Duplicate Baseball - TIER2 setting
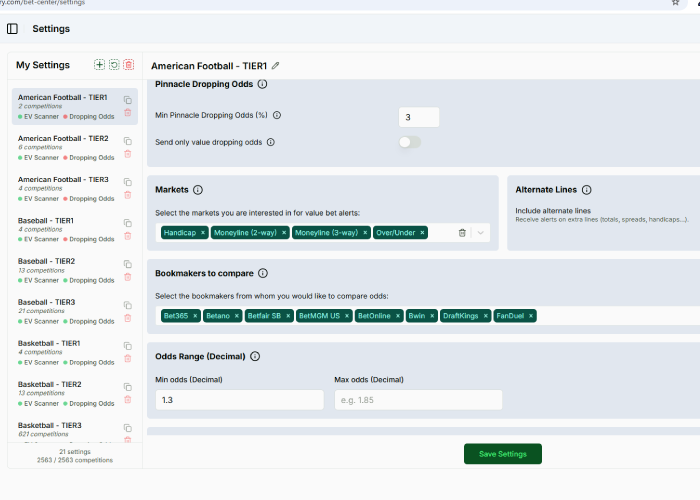700x500 pixels. click(x=128, y=264)
